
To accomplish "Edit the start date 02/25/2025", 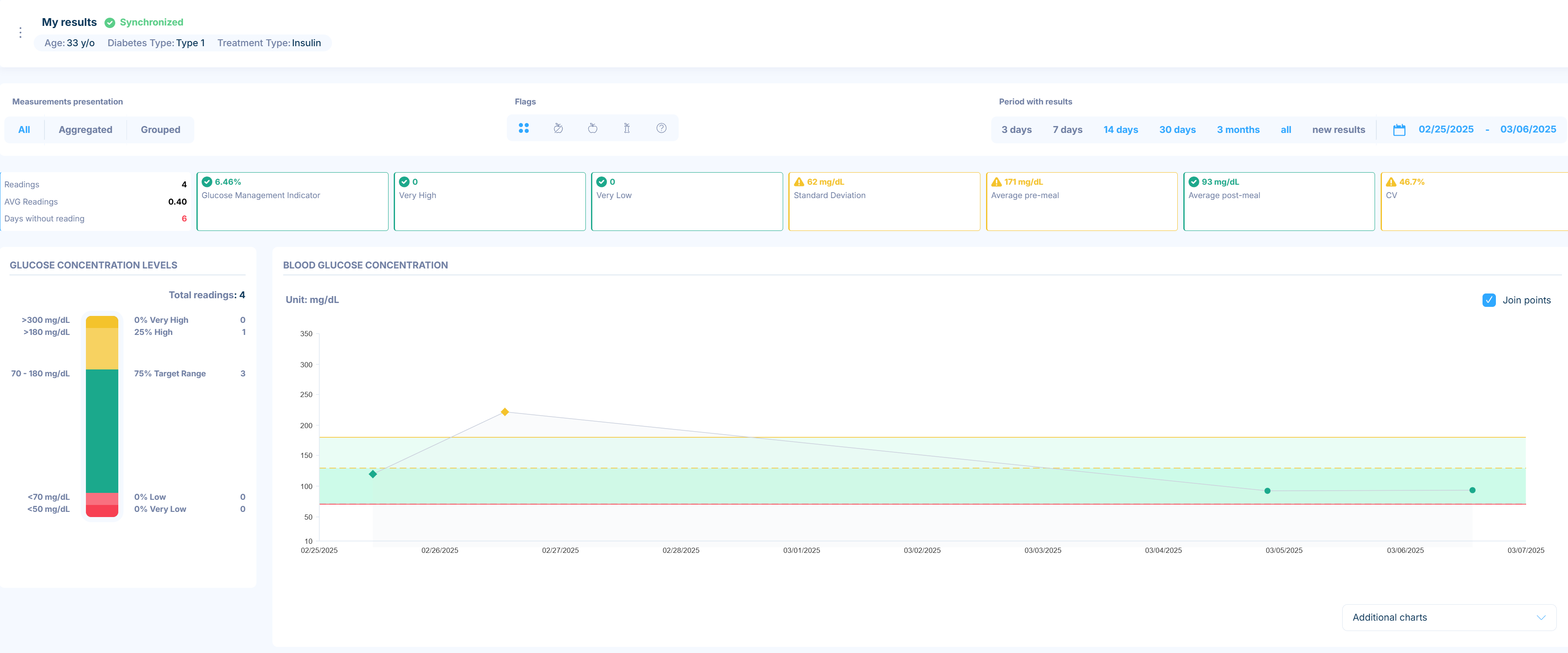I will click(x=1446, y=129).
